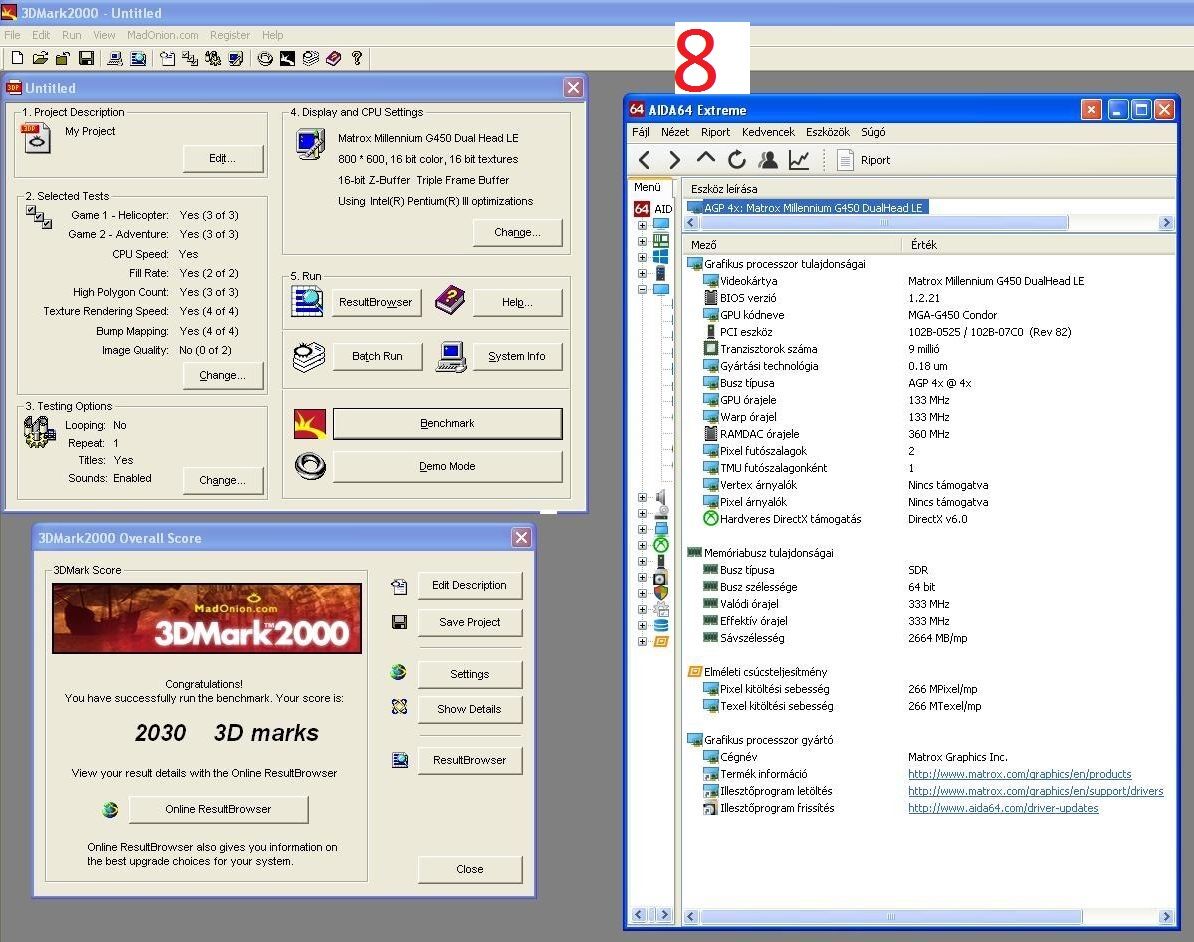Click the AIDA64 root icon in tree

642,209
